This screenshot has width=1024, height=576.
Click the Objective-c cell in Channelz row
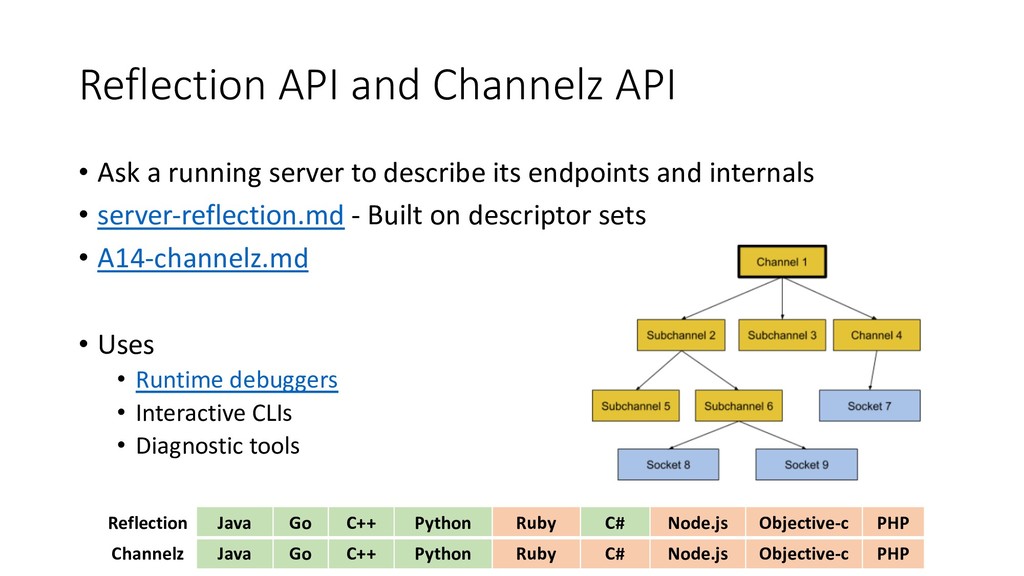tap(804, 554)
